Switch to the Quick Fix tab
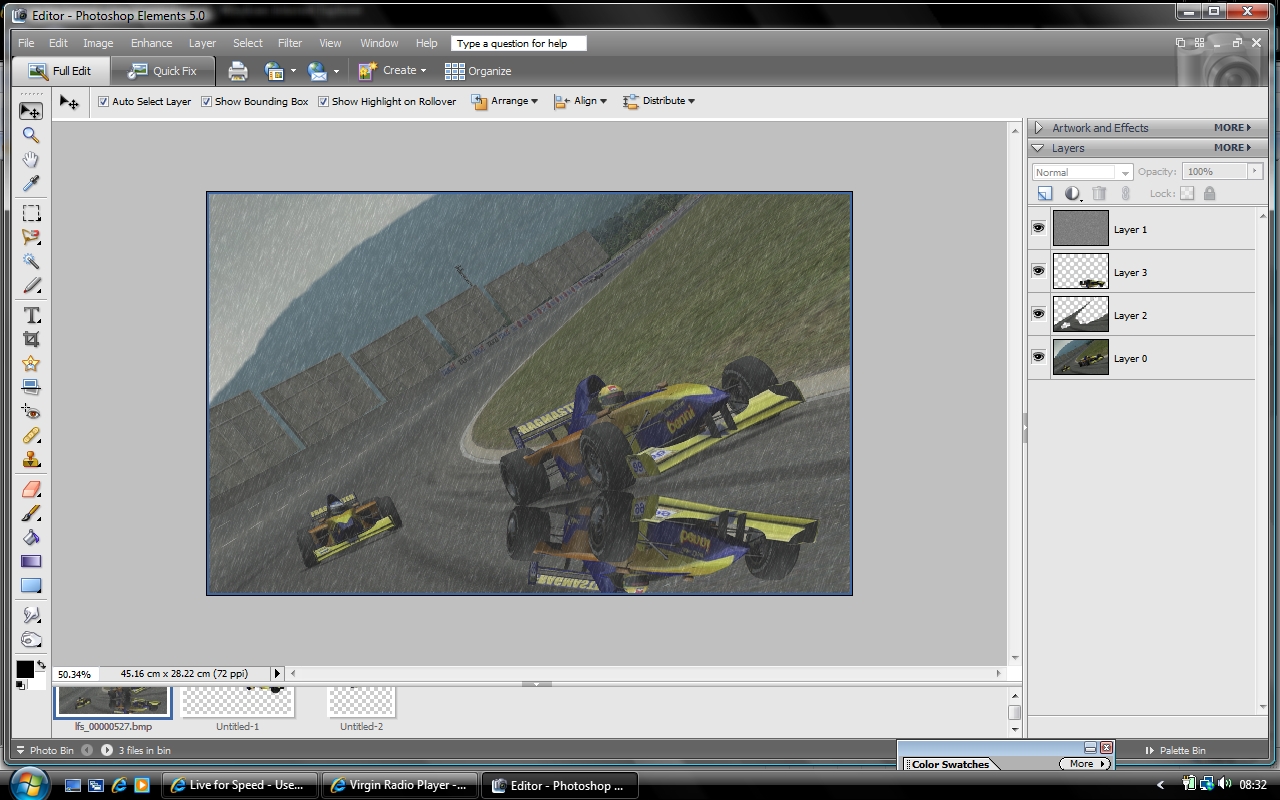This screenshot has width=1280, height=800. [162, 71]
